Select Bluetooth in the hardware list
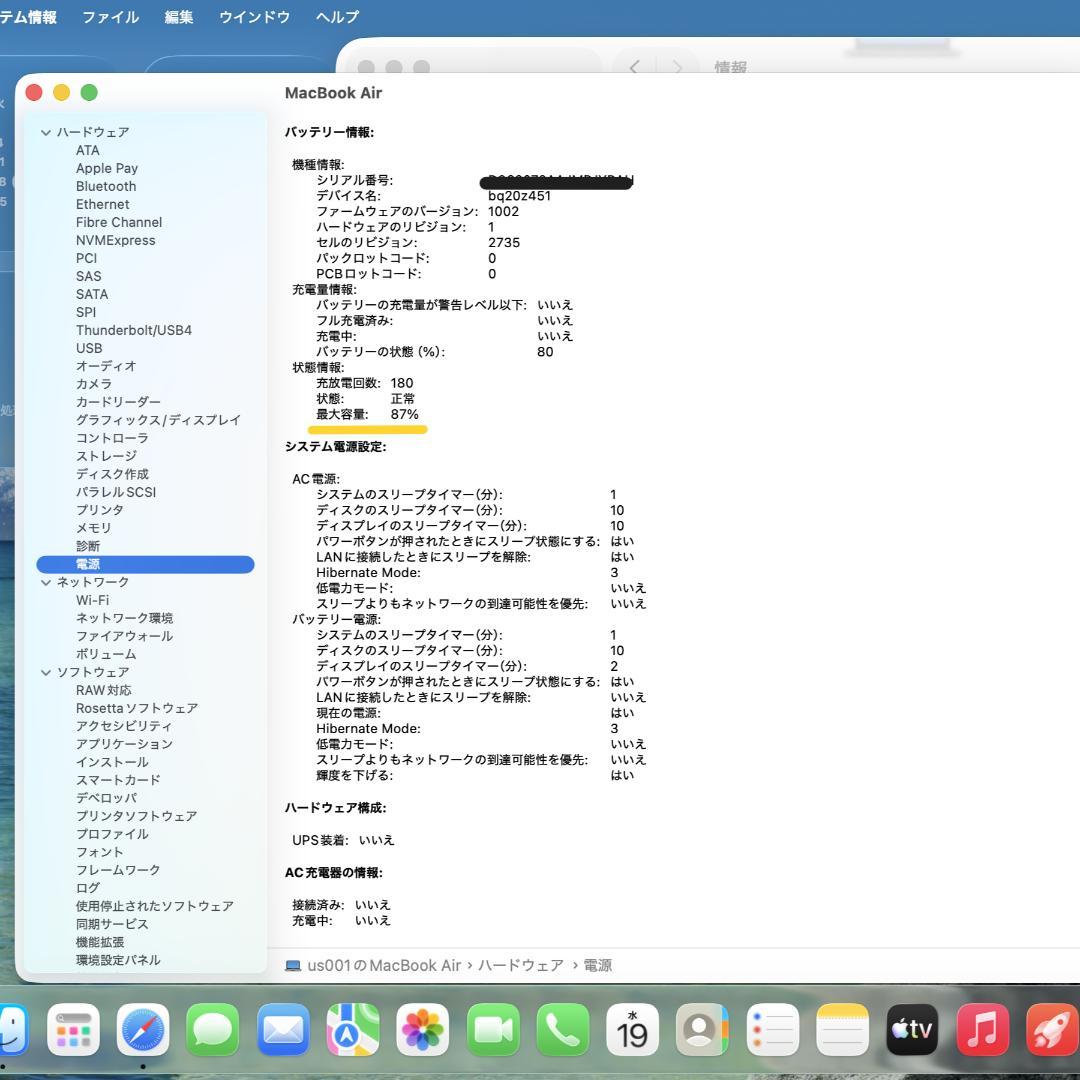Screen dimensions: 1080x1080 106,186
